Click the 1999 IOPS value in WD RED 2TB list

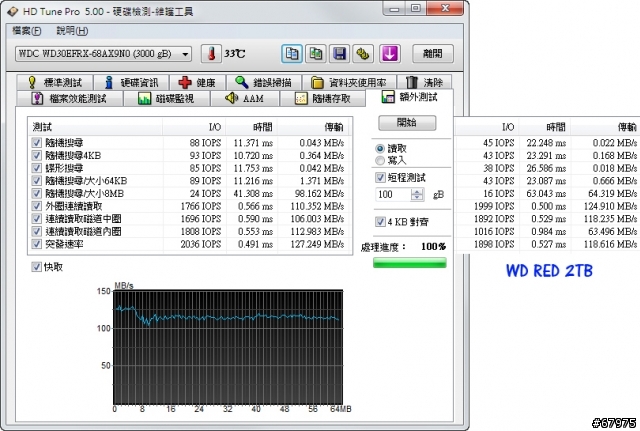pyautogui.click(x=494, y=206)
